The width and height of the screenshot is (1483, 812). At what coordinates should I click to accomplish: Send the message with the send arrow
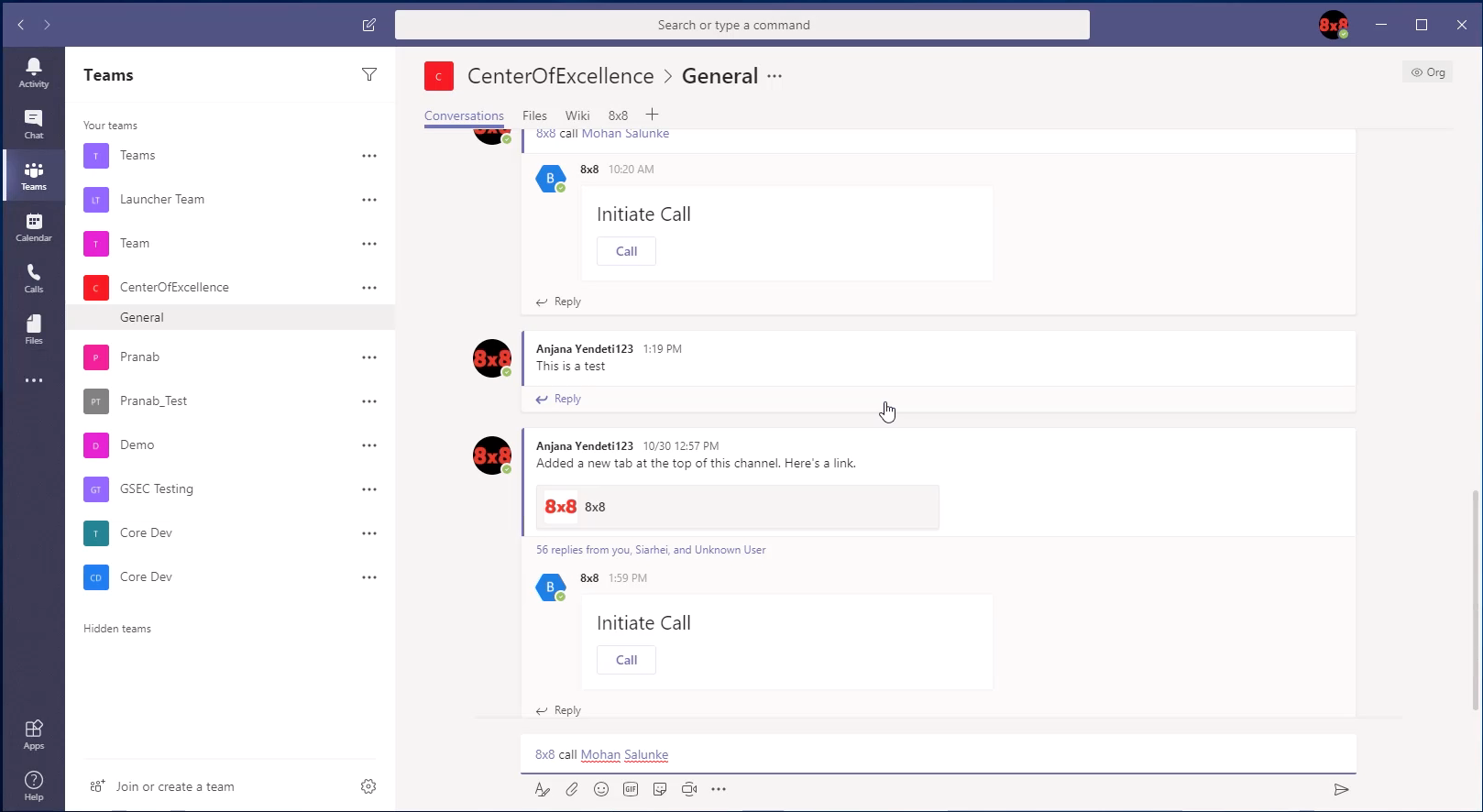coord(1341,789)
